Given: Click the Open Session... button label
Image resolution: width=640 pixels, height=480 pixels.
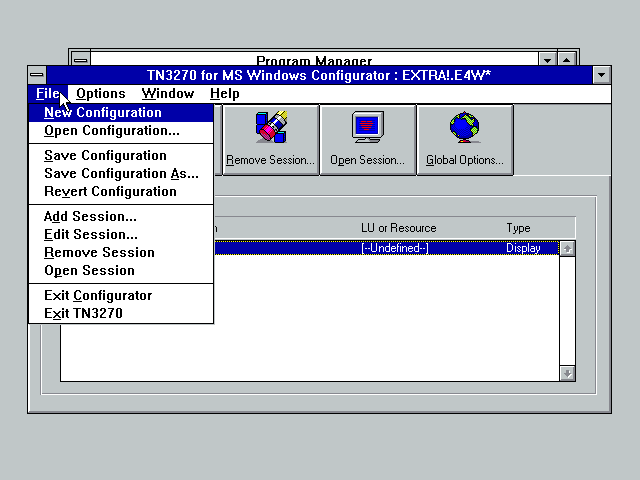Looking at the screenshot, I should coord(367,160).
